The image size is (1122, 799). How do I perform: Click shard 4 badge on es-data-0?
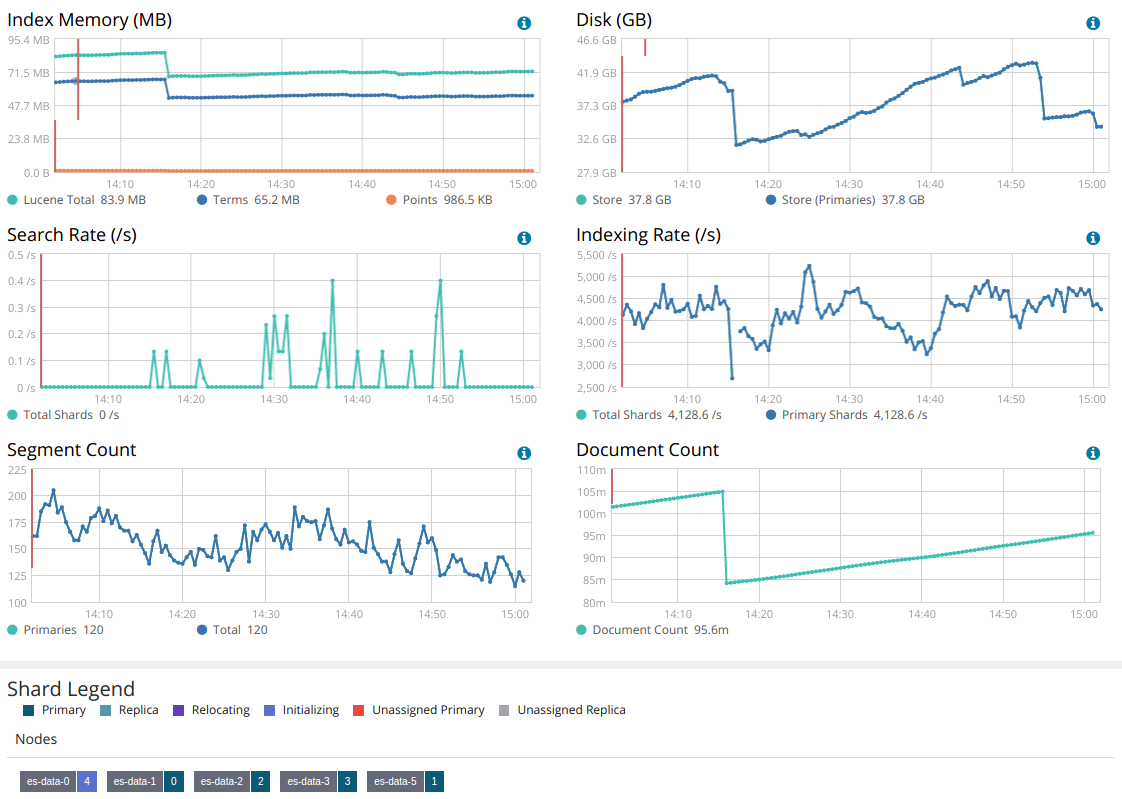[87, 781]
